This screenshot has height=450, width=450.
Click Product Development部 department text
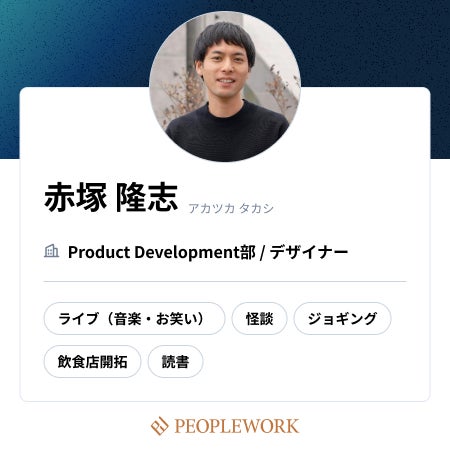pyautogui.click(x=162, y=252)
